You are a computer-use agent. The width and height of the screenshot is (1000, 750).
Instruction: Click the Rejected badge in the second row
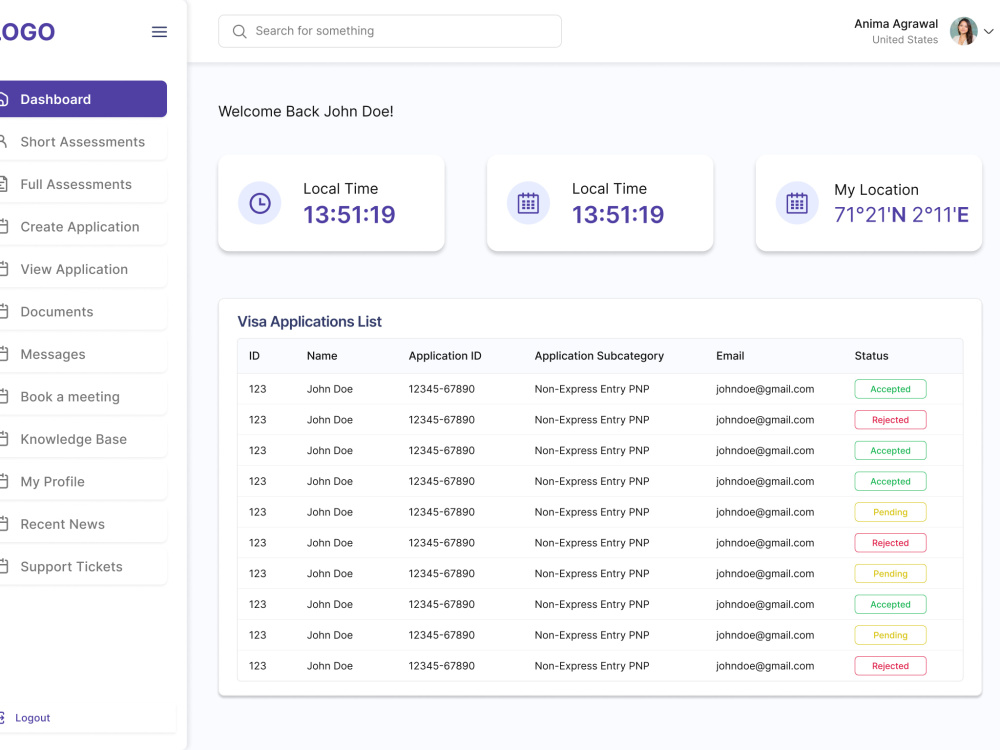pos(890,420)
